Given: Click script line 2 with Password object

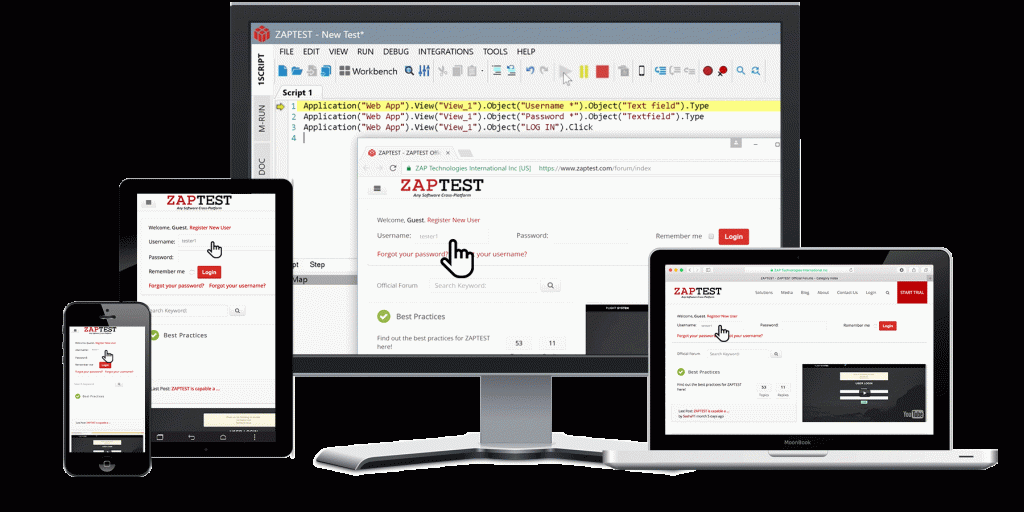Looking at the screenshot, I should click(504, 117).
